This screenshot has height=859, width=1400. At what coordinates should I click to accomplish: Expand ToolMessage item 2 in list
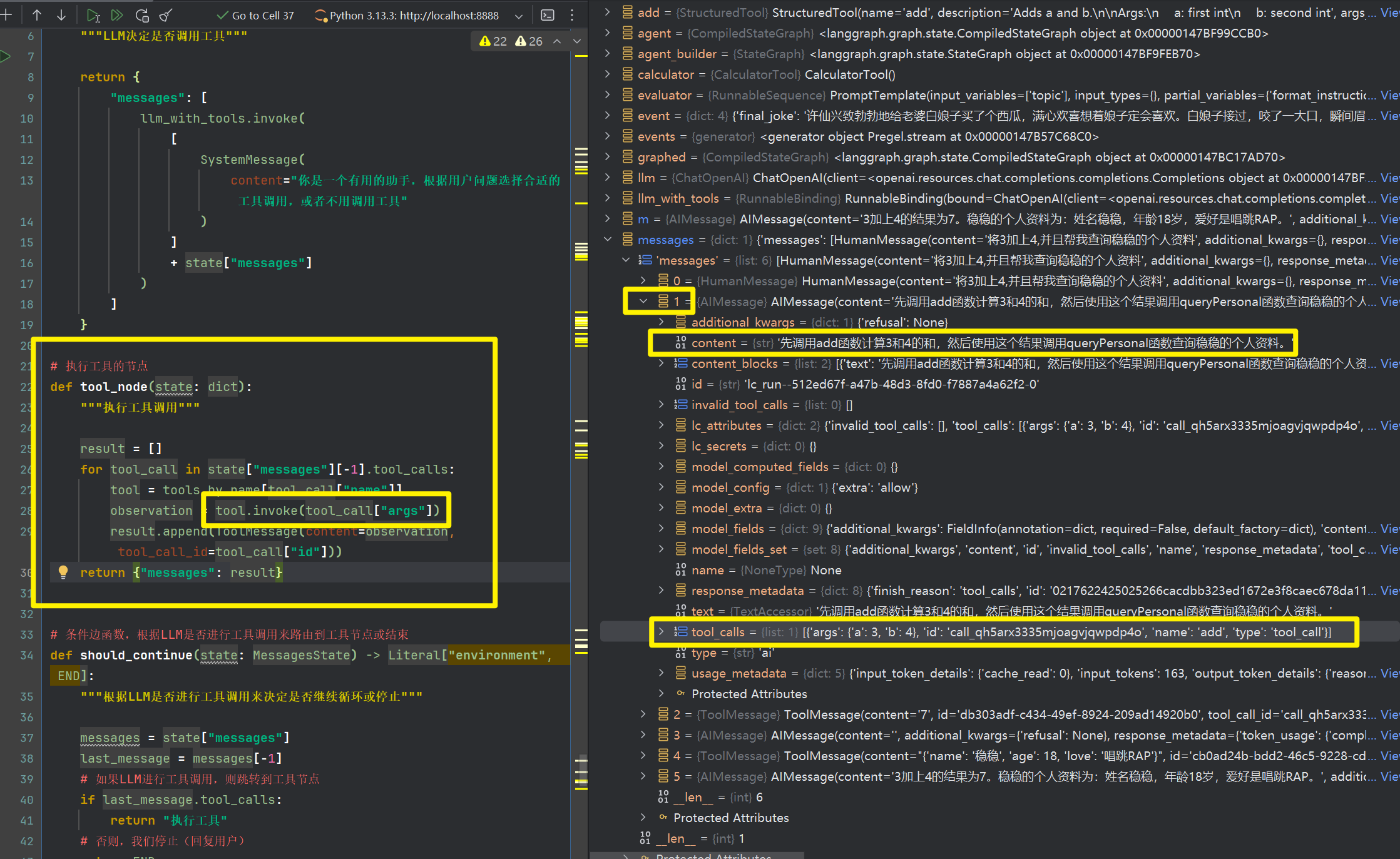point(643,714)
